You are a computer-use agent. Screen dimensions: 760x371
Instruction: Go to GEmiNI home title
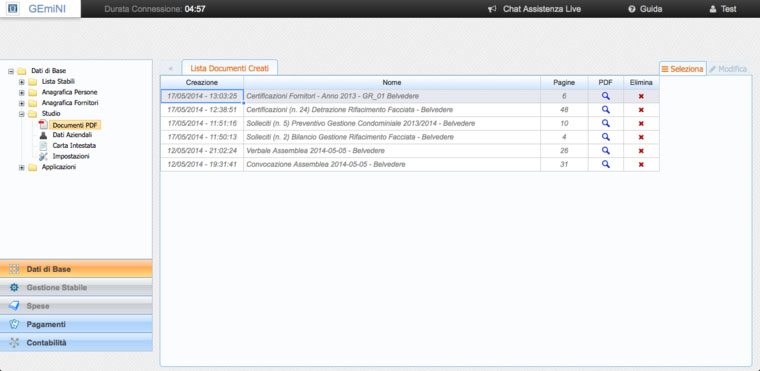coord(47,9)
